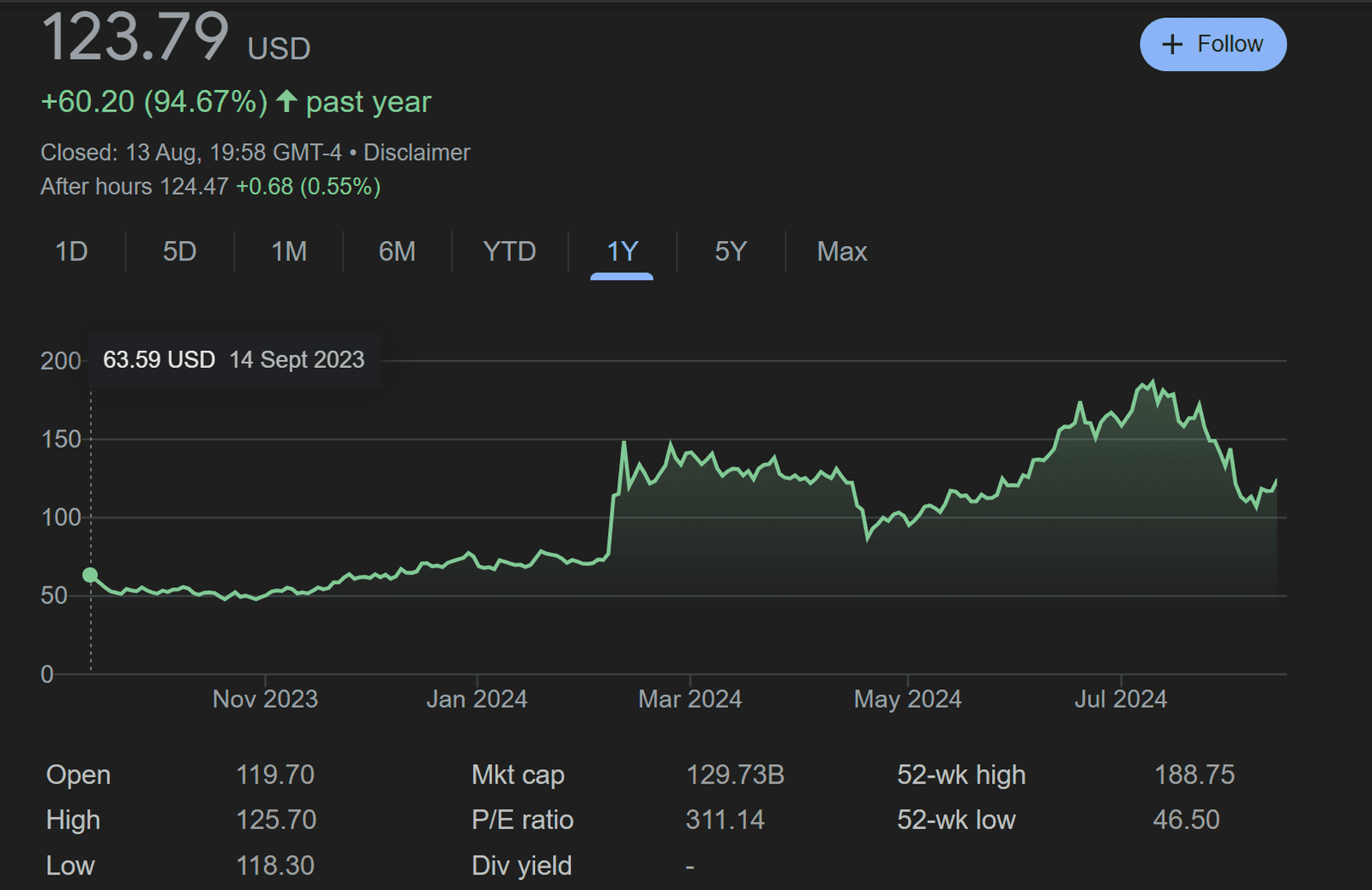Switch to the Max range tab
The height and width of the screenshot is (890, 1372).
[x=841, y=251]
